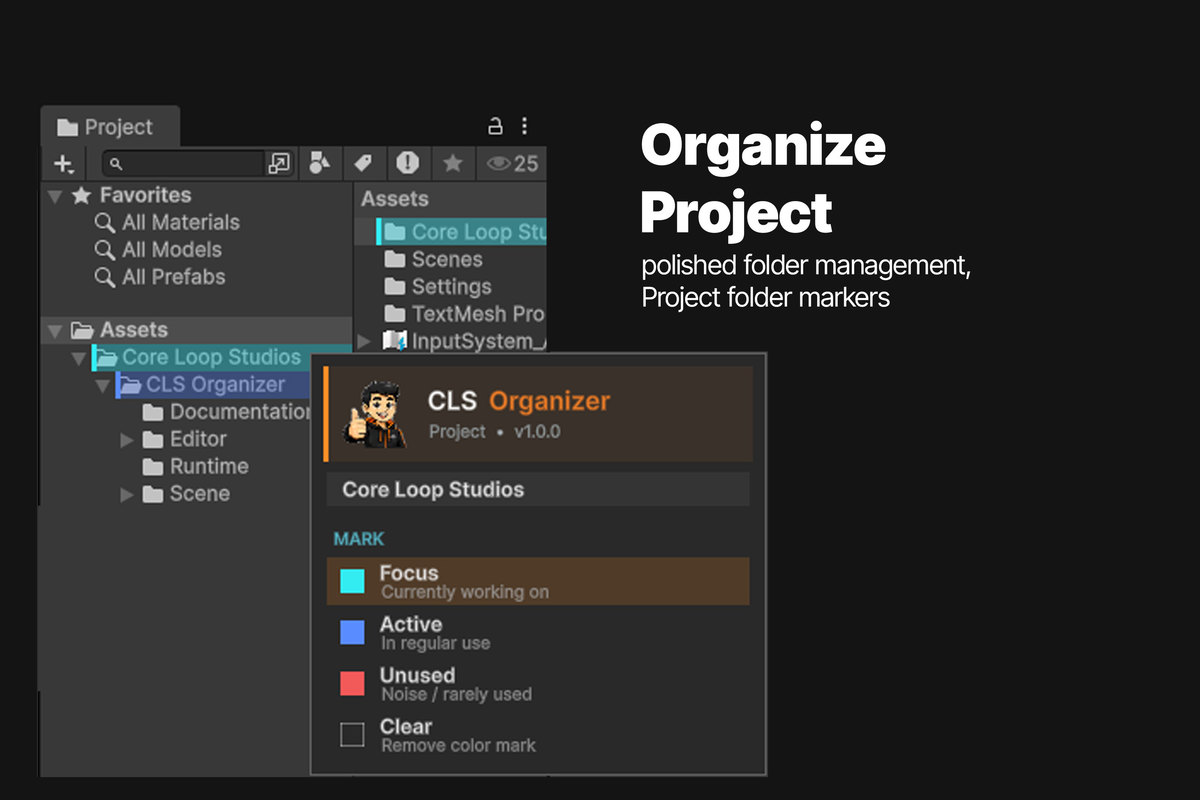
Task: Collapse CLS Organizer folder arrow
Action: coord(103,385)
